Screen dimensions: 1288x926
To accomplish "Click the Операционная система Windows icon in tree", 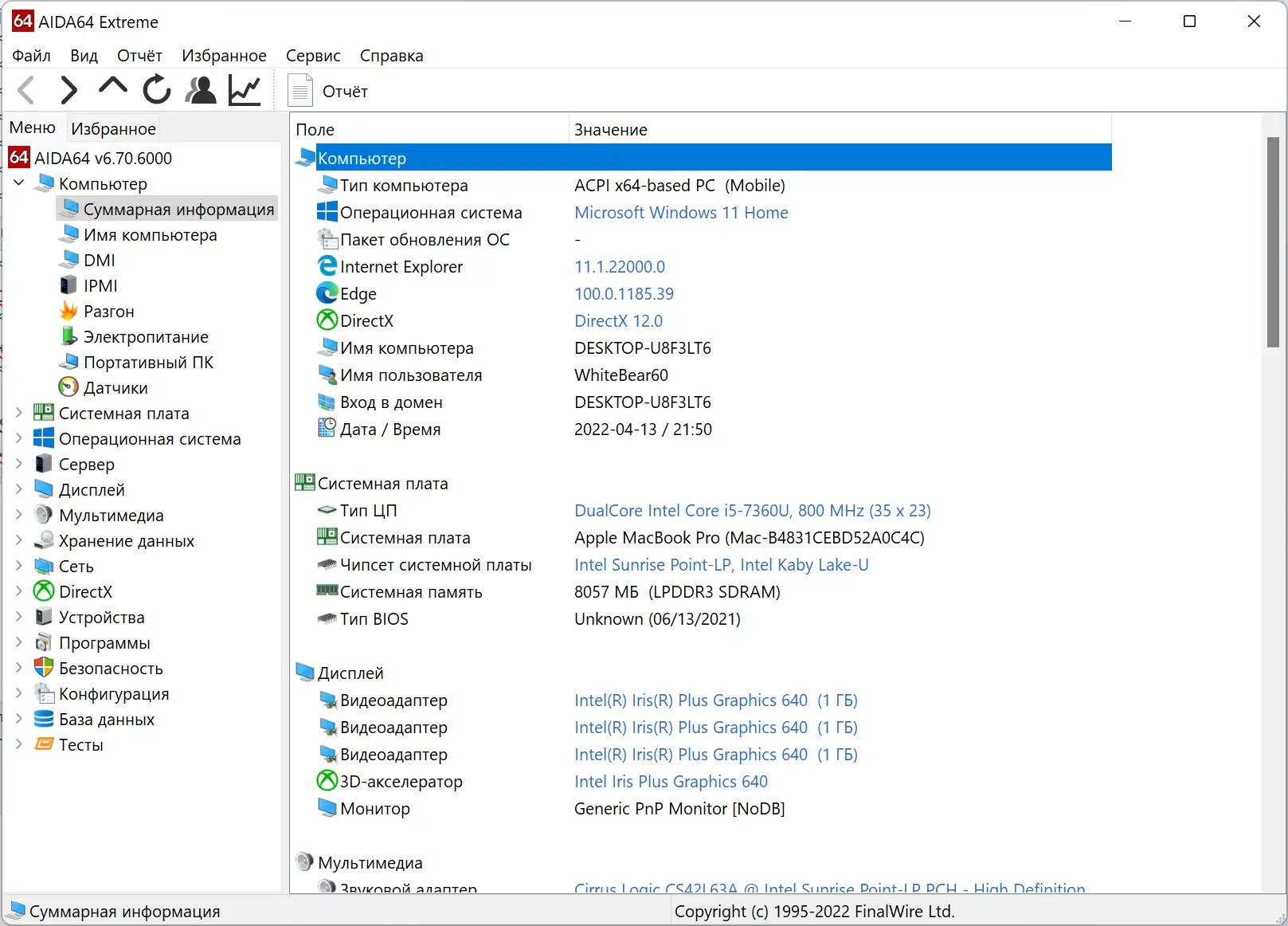I will coord(44,438).
